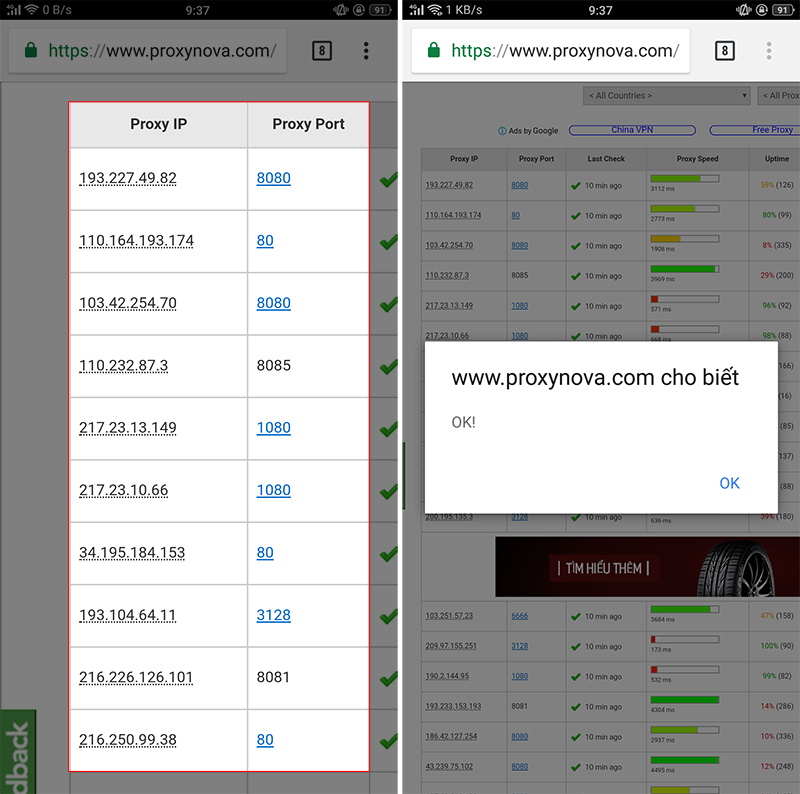Tap uptime value 59% (126)
This screenshot has width=800, height=794.
[777, 185]
